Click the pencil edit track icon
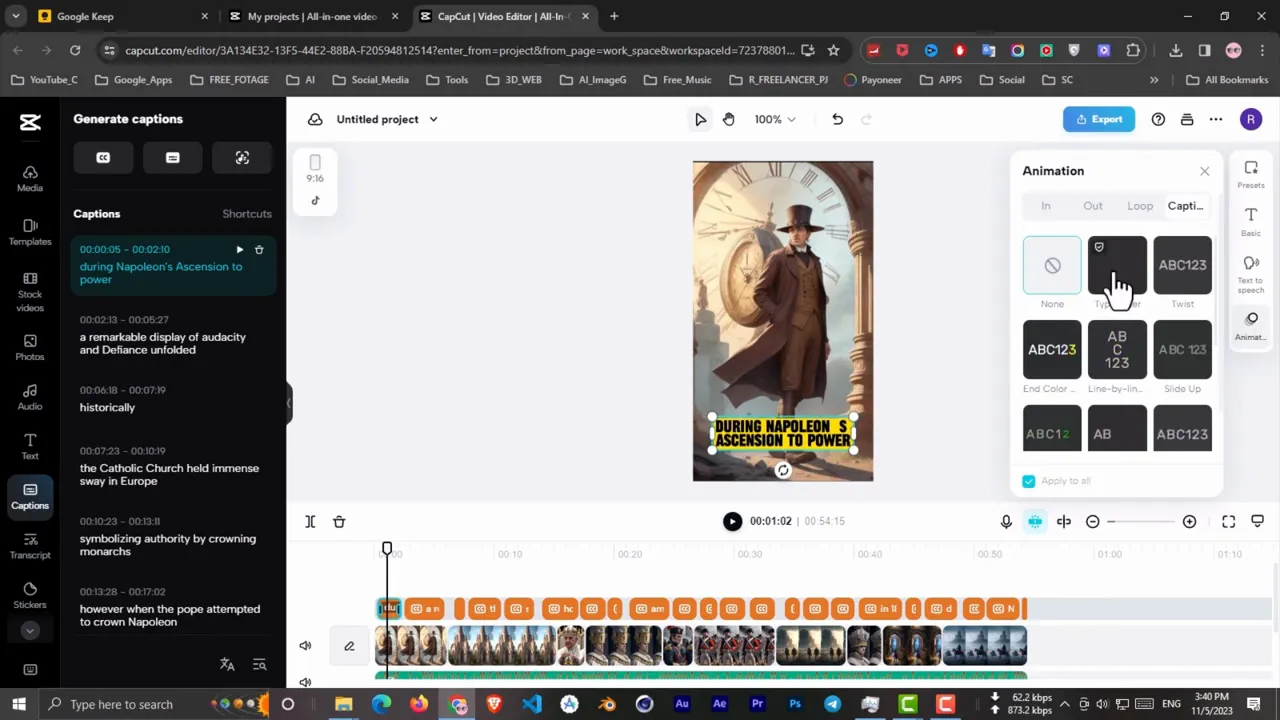1280x720 pixels. pyautogui.click(x=349, y=646)
